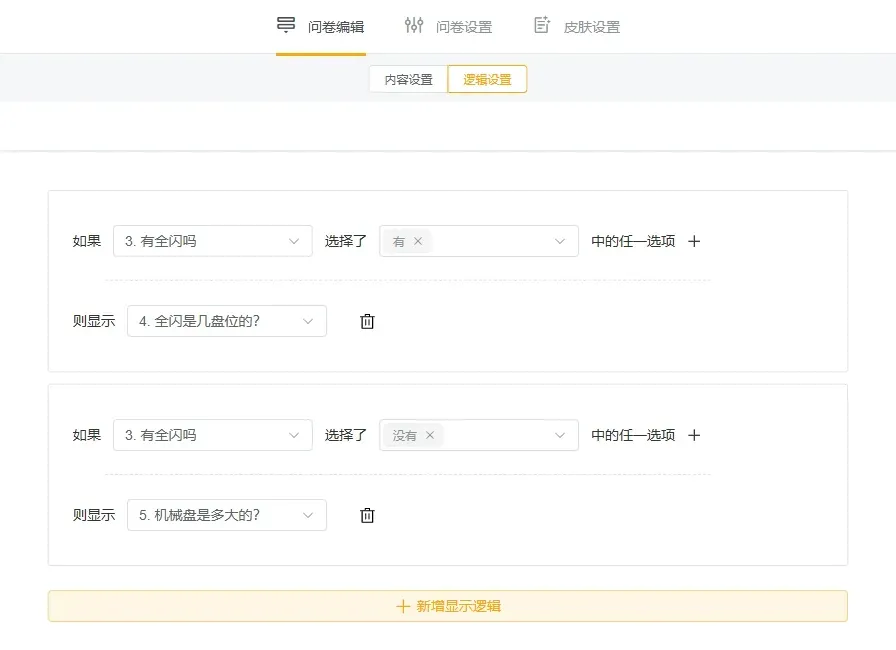The width and height of the screenshot is (896, 650).
Task: Expand the options dropdown containing 有
Action: point(559,241)
